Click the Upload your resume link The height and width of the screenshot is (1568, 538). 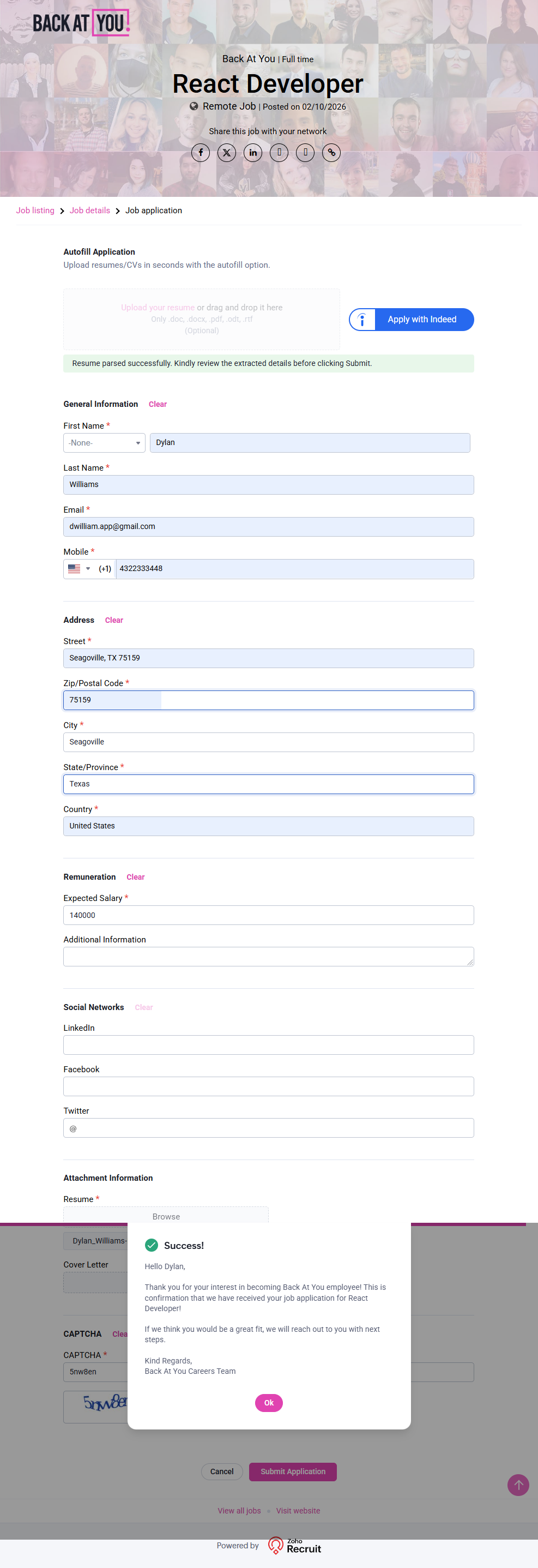coord(158,308)
